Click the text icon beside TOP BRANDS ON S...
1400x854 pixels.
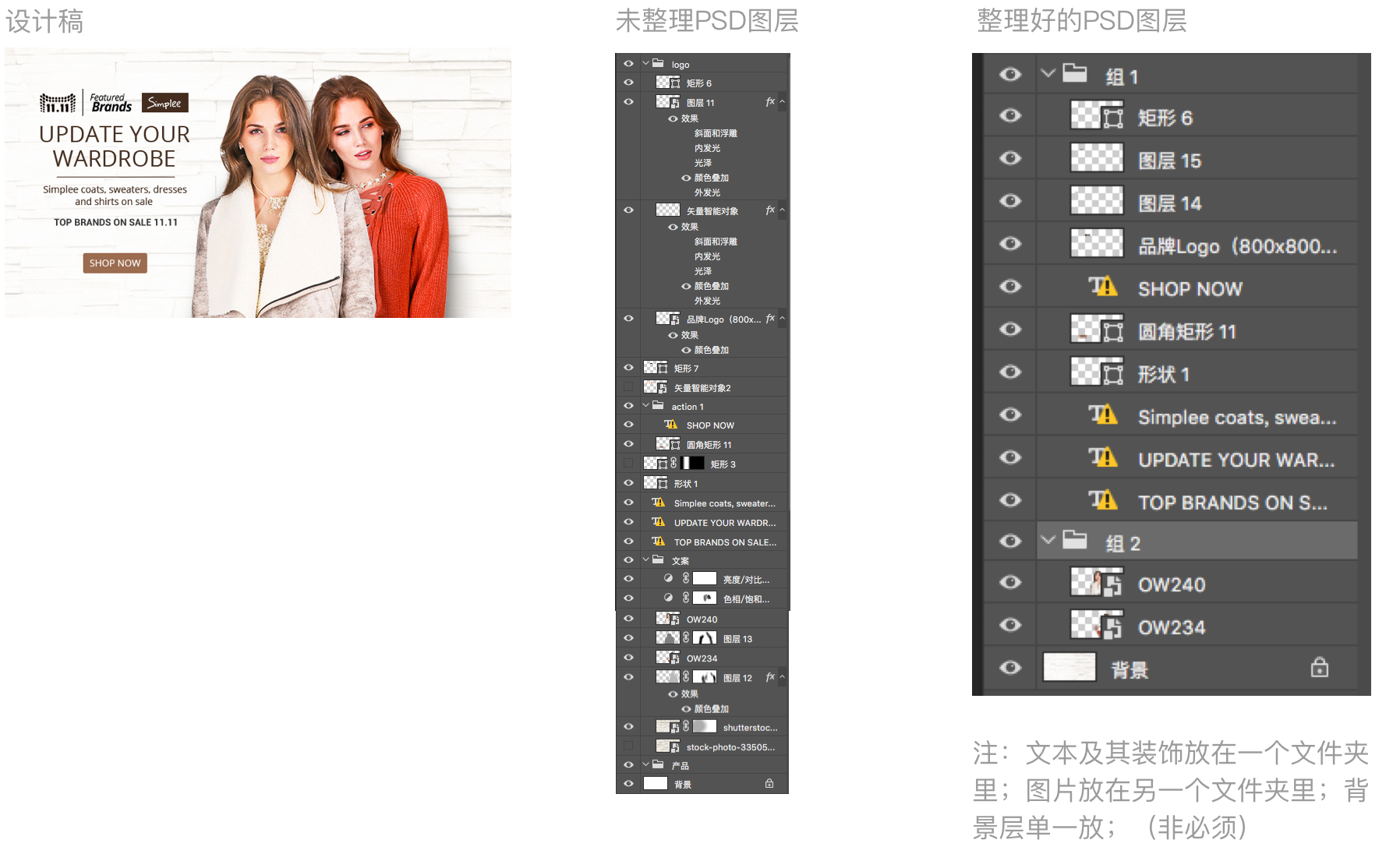(1103, 500)
